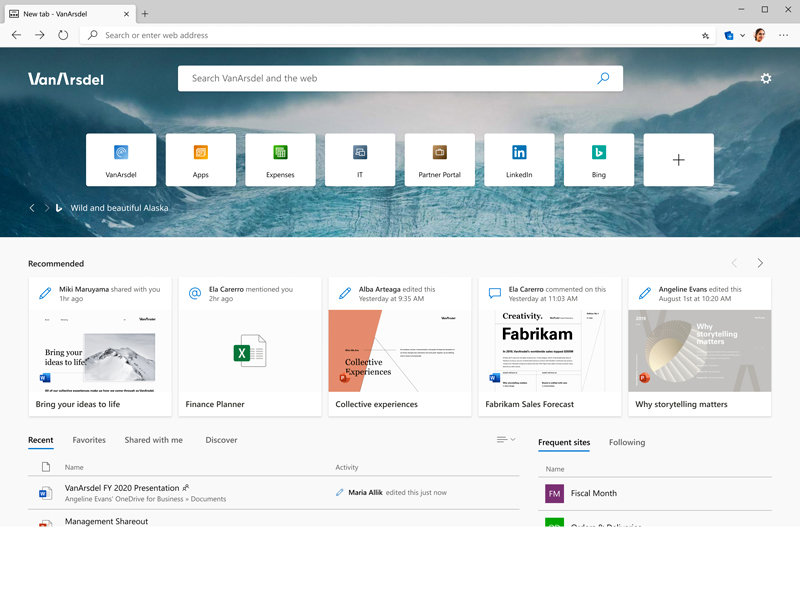Add this page to favorites star
Viewport: 800px width, 600px height.
(706, 35)
